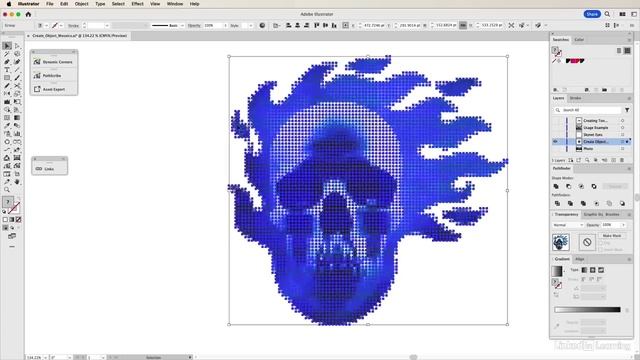Open the brush definition Basic dropdown
Viewport: 640px width, 360px height.
point(182,25)
